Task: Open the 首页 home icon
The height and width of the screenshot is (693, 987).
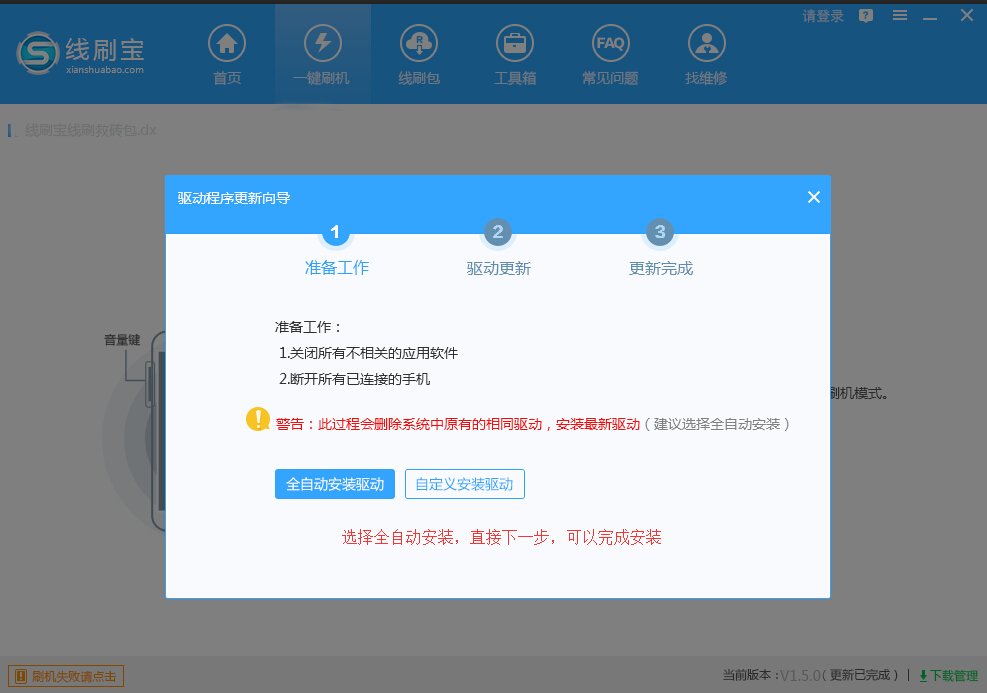Action: (x=226, y=43)
